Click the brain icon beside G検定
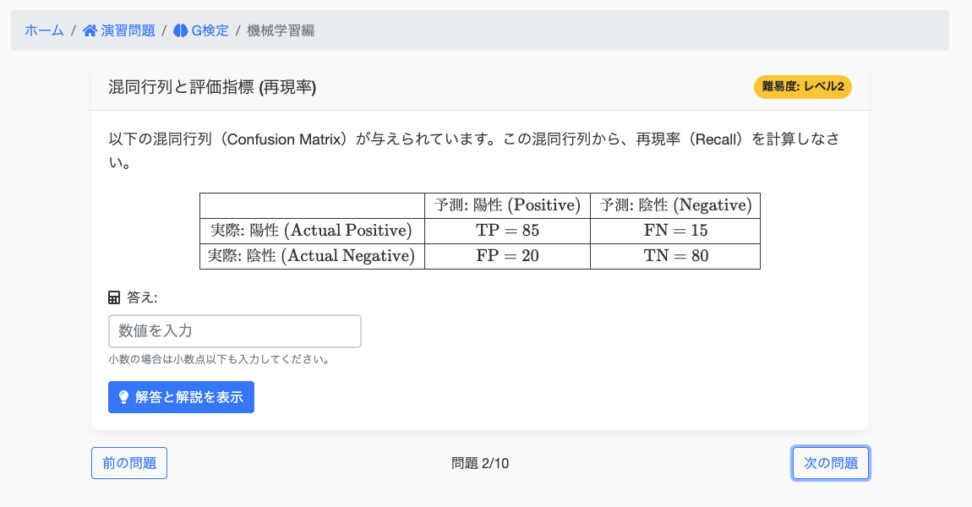 [x=180, y=30]
